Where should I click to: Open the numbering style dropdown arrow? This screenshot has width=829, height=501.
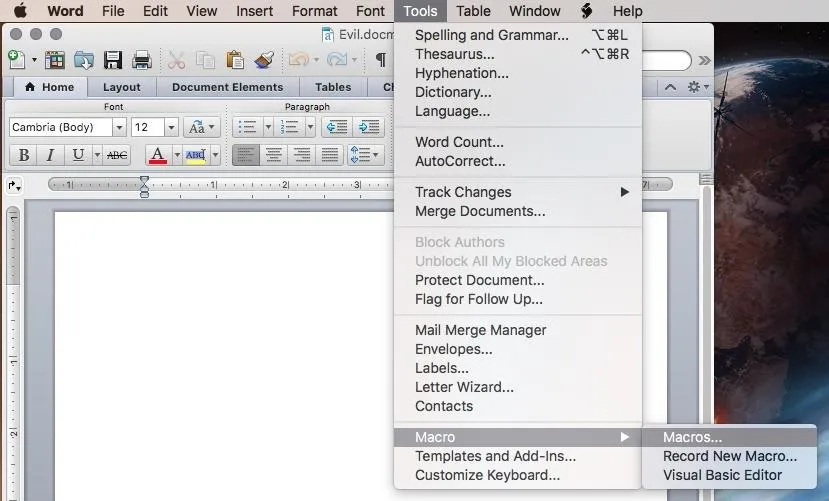310,127
